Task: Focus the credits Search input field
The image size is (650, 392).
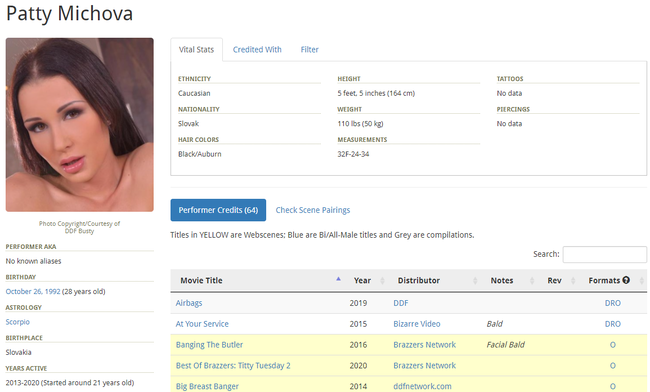Action: pyautogui.click(x=604, y=254)
